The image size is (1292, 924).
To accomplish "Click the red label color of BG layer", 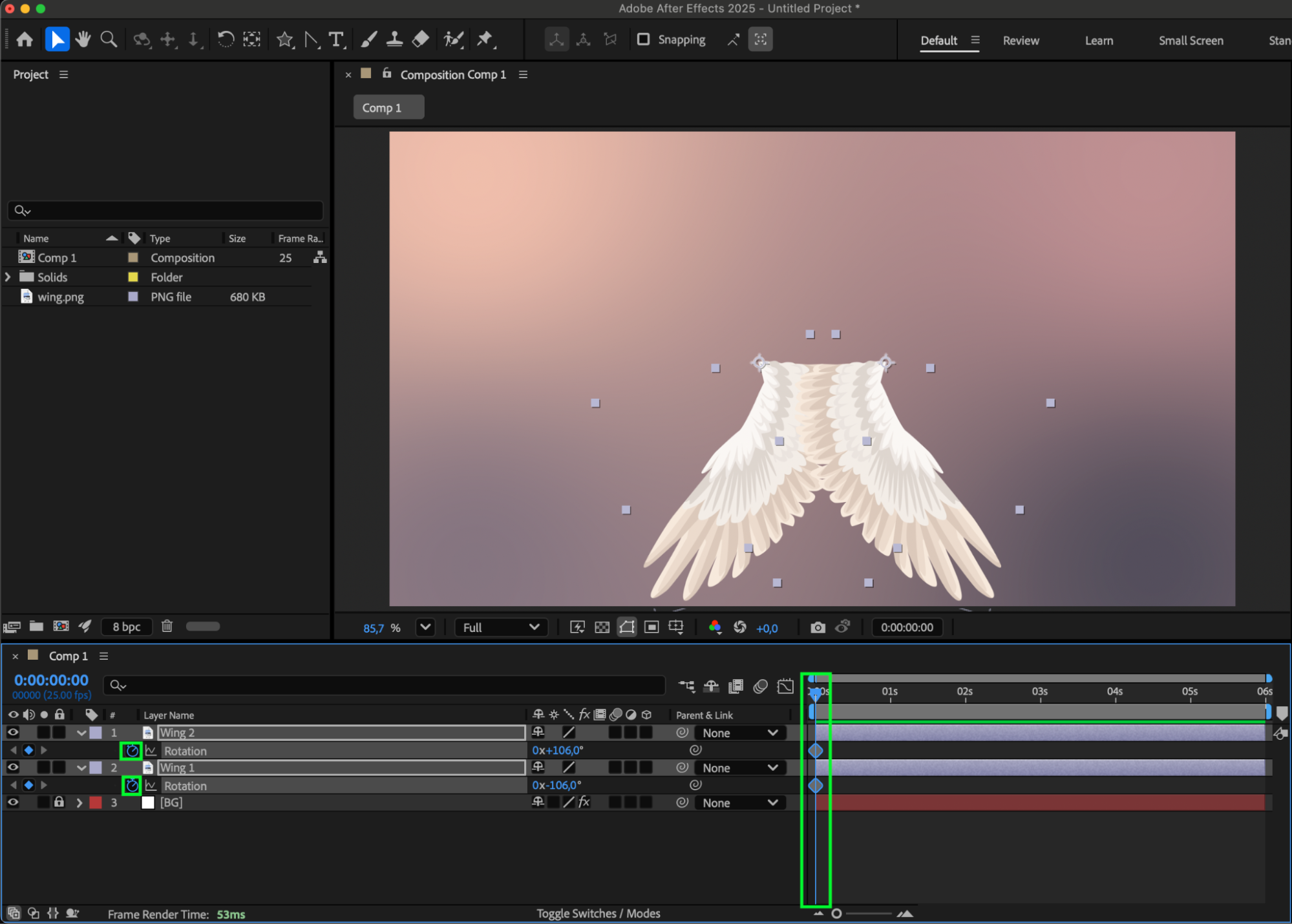I will 96,803.
